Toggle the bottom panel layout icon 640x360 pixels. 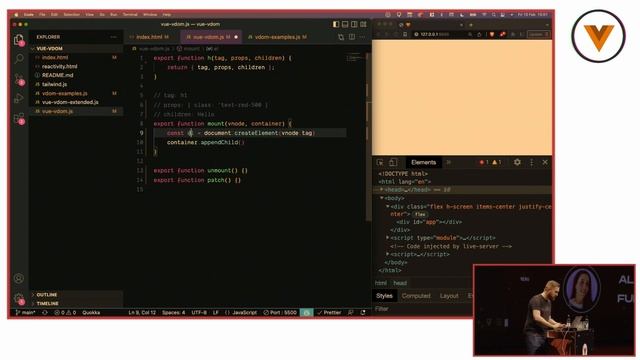(x=345, y=24)
